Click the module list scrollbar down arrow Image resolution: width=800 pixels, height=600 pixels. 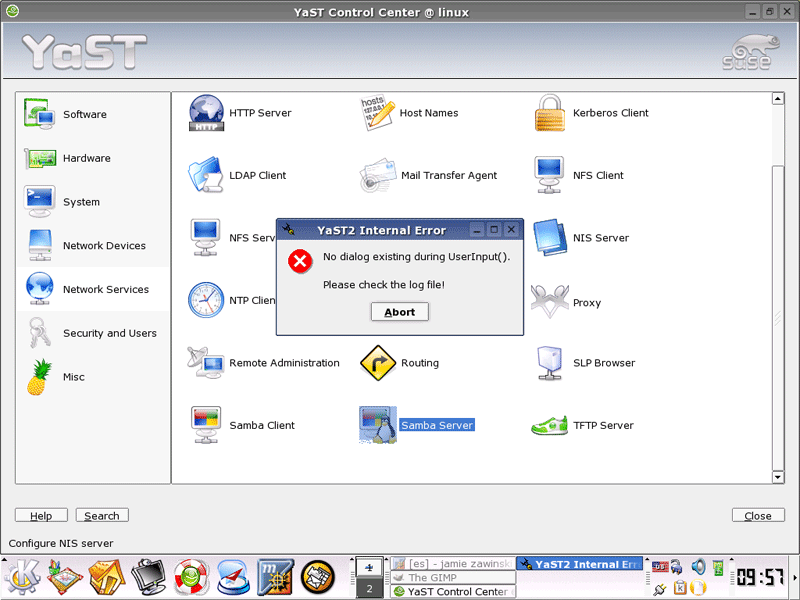(x=778, y=477)
